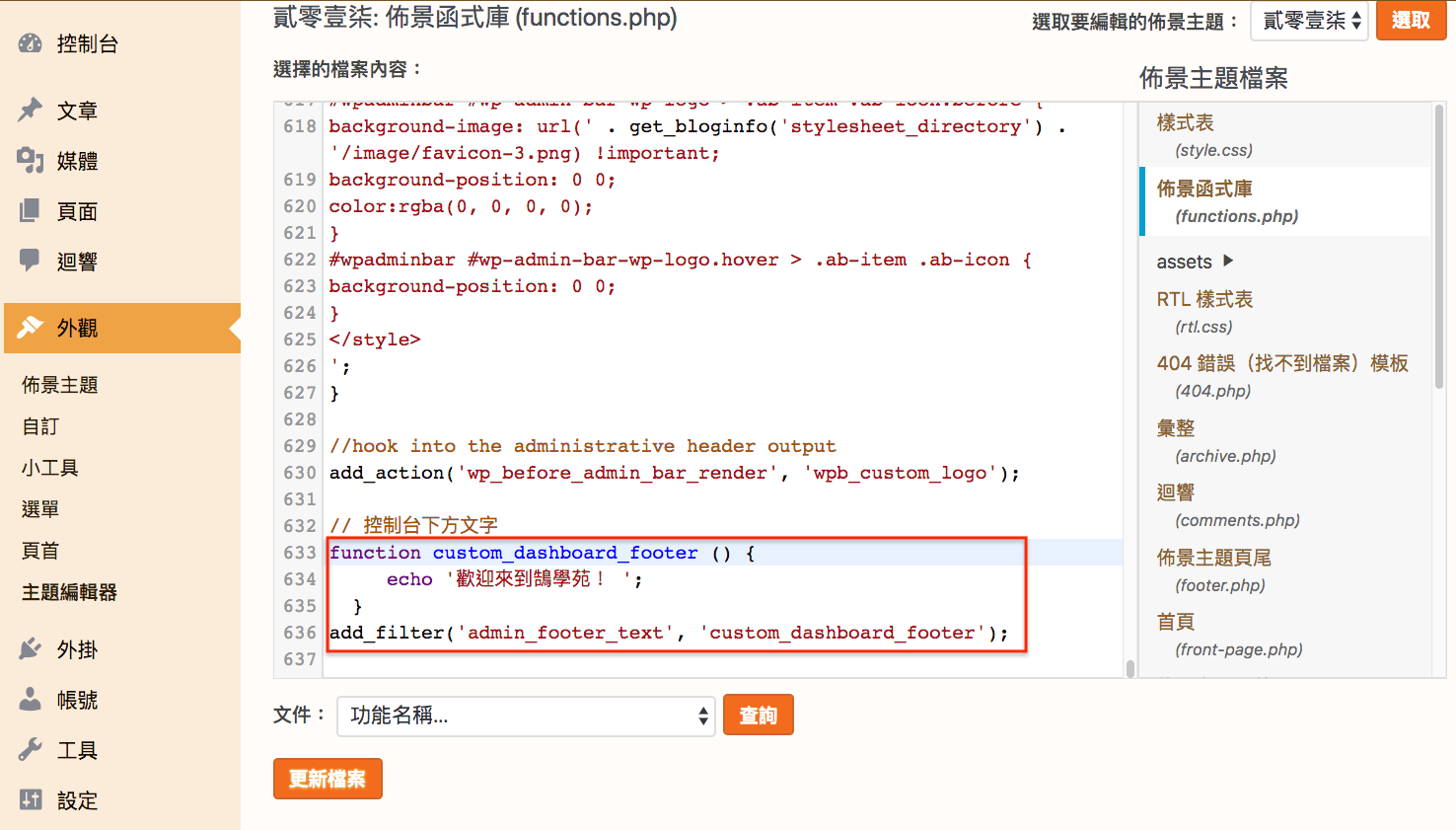Image resolution: width=1456 pixels, height=830 pixels.
Task: Click the echo line 634 in editor
Action: 514,579
